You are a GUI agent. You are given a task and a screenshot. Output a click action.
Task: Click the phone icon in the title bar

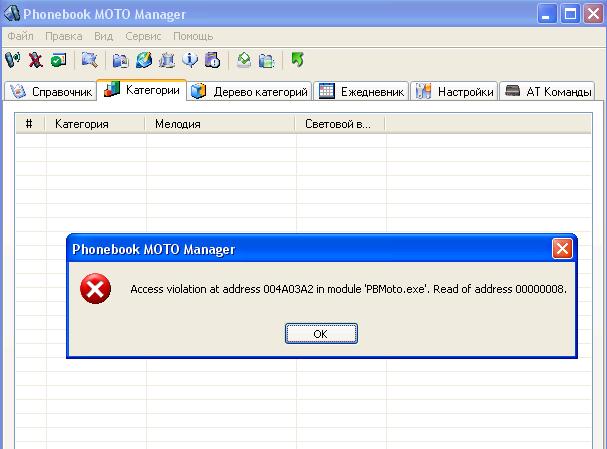pyautogui.click(x=12, y=14)
